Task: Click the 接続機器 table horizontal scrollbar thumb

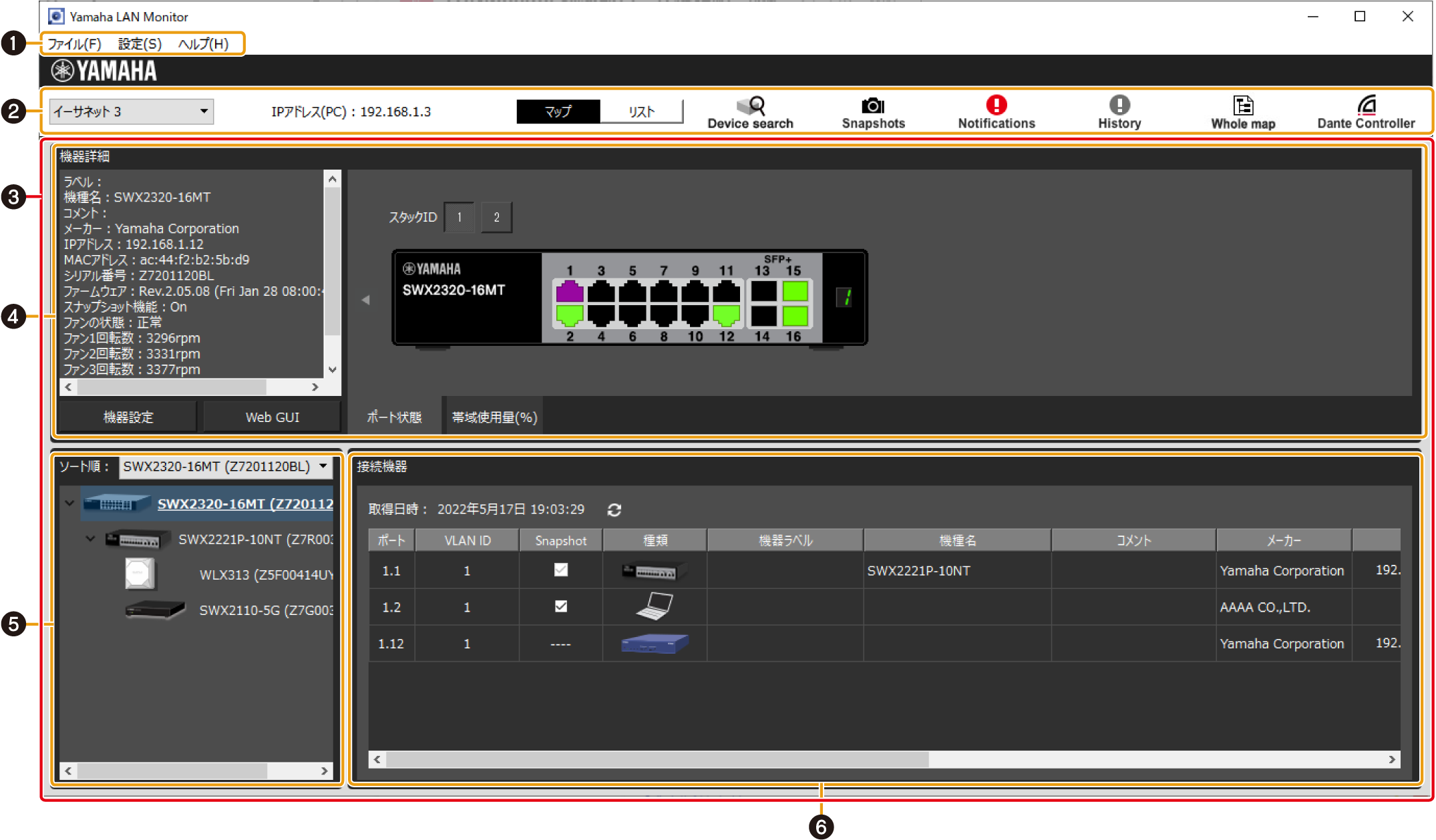Action: click(657, 759)
